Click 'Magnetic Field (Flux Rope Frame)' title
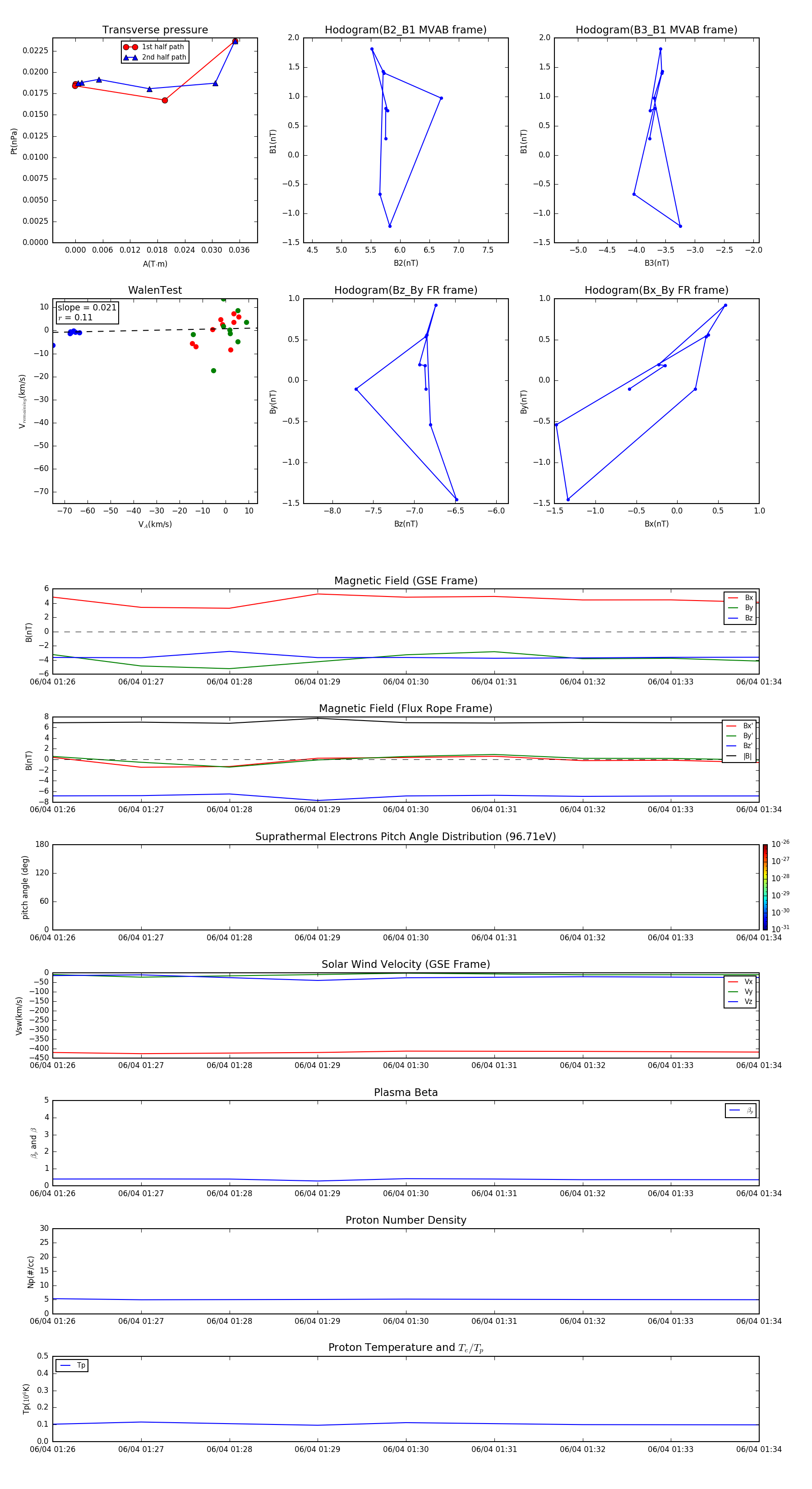812x1489 pixels. [406, 709]
